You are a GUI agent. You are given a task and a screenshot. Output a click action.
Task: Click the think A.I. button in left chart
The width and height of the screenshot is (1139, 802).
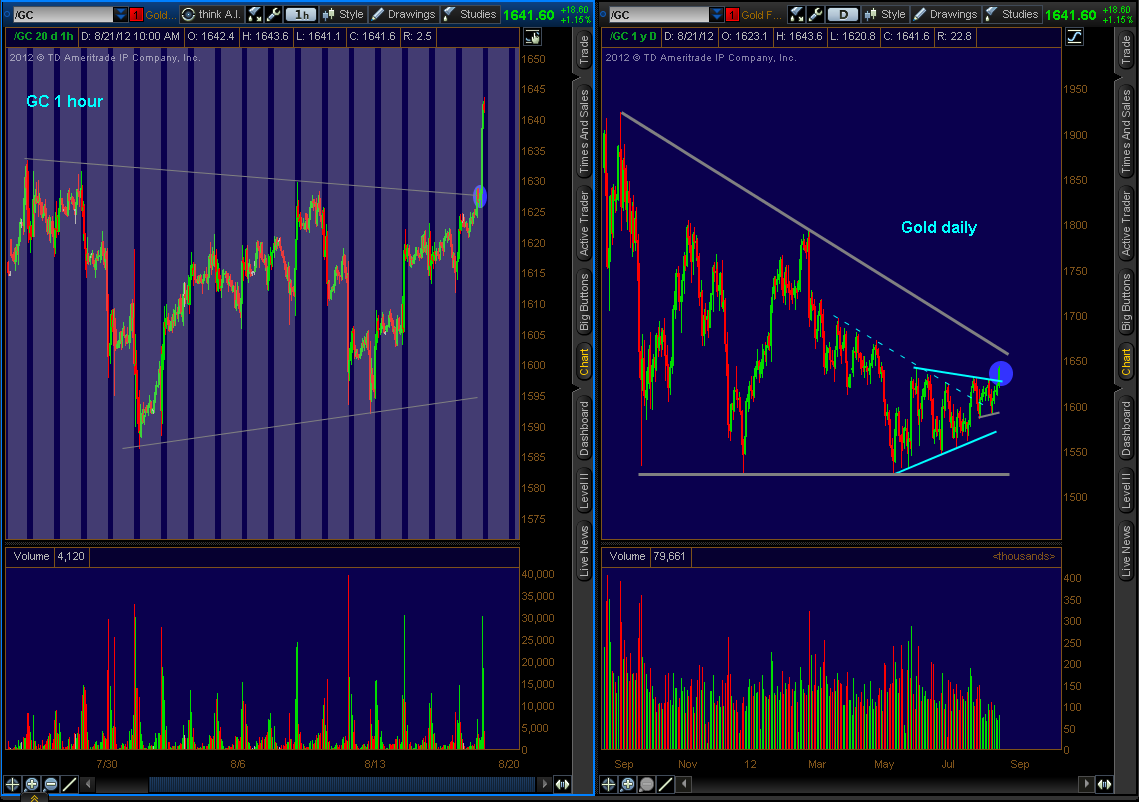[211, 14]
